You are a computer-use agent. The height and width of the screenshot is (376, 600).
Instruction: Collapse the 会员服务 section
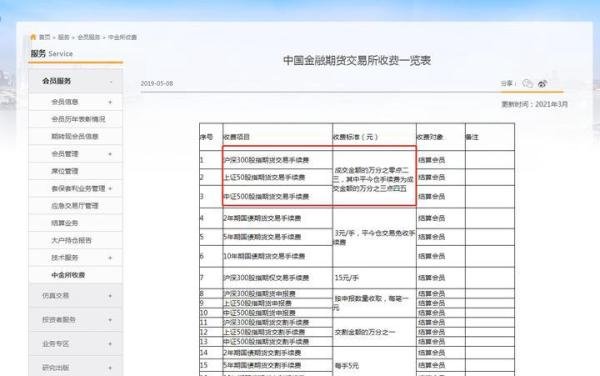111,81
